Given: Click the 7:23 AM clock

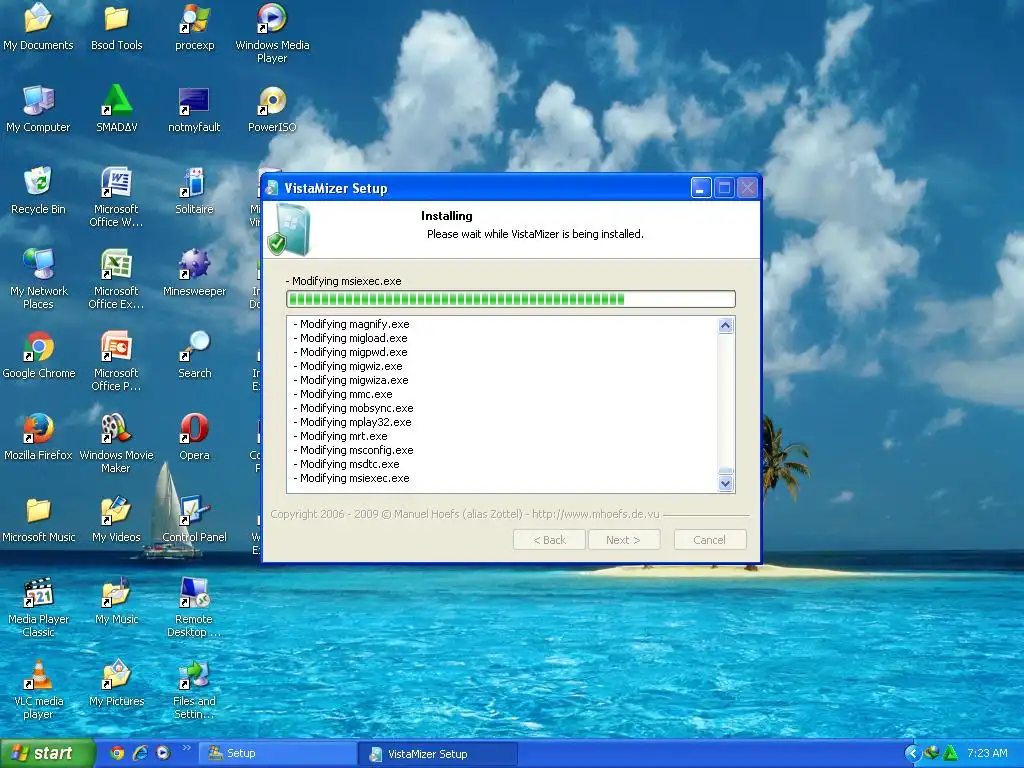Looking at the screenshot, I should [987, 753].
